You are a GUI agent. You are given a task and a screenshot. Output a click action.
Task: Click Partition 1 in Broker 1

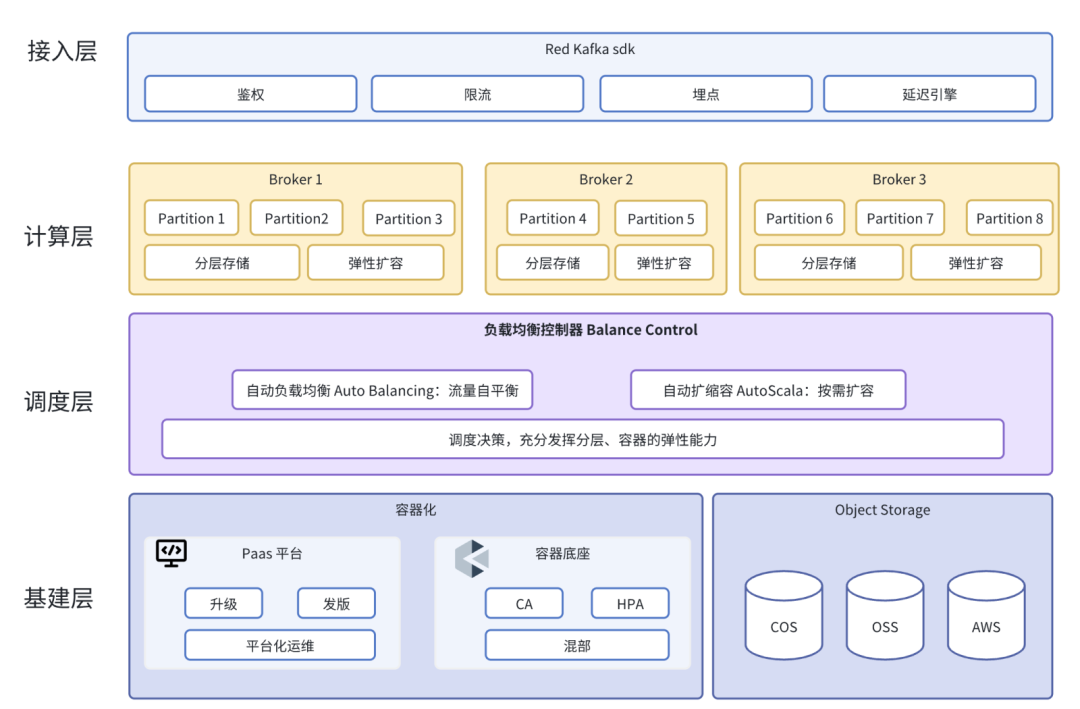[191, 218]
